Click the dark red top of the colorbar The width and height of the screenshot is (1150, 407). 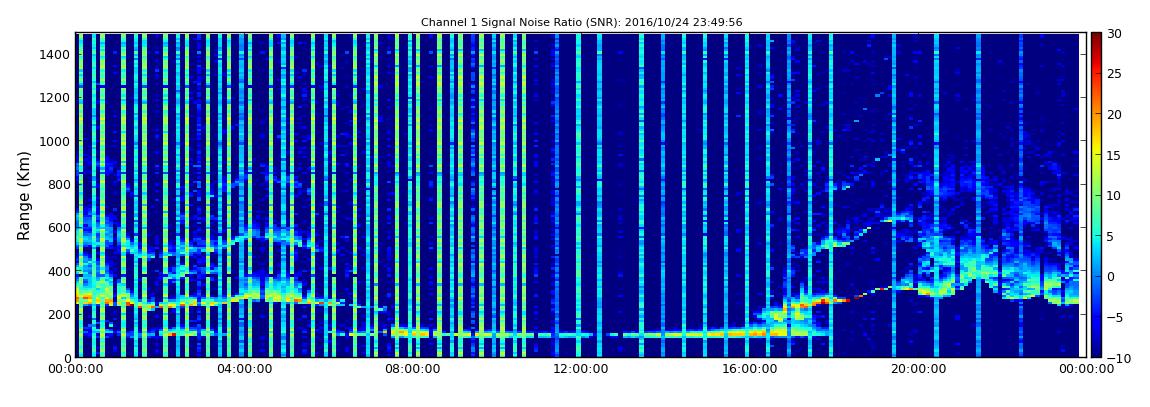[1096, 38]
